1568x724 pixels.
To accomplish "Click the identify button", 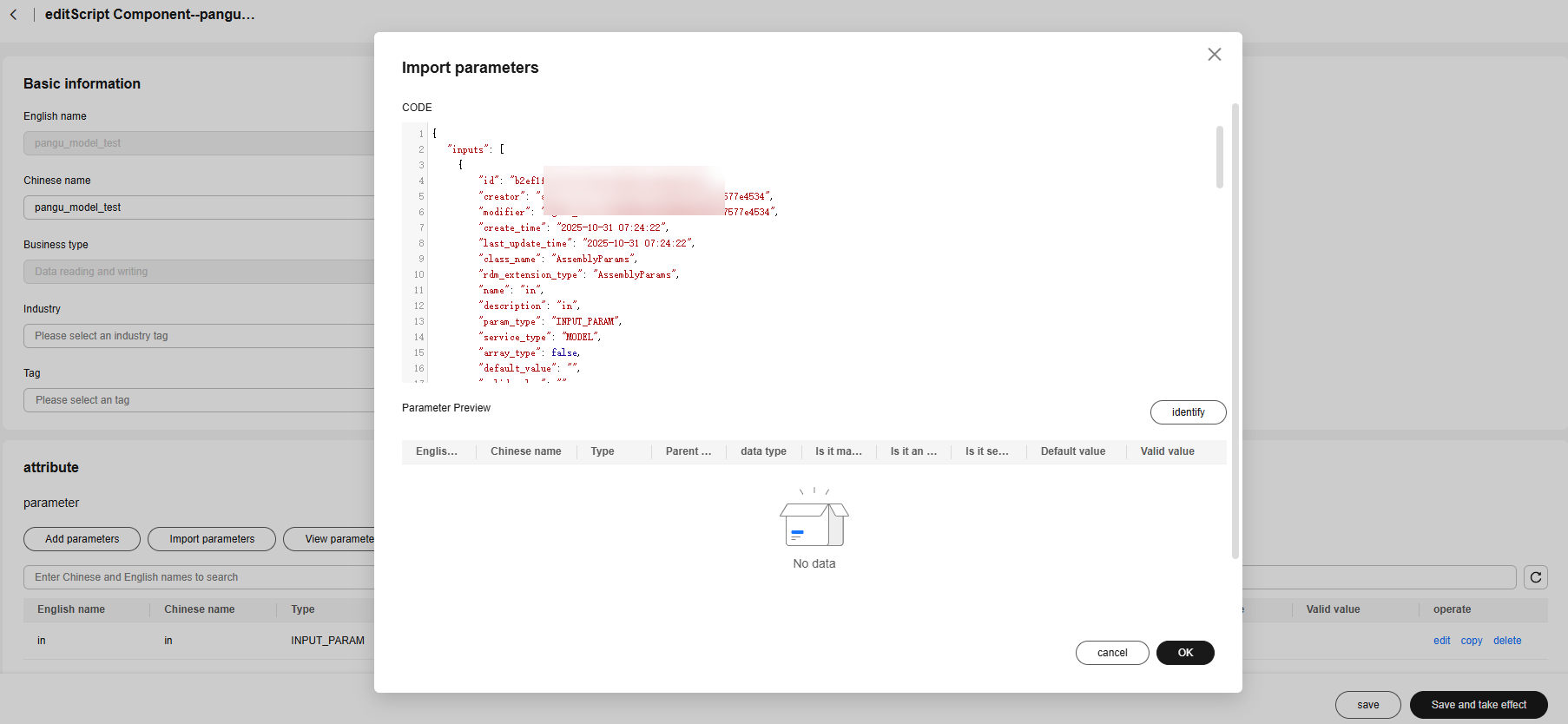I will point(1188,412).
